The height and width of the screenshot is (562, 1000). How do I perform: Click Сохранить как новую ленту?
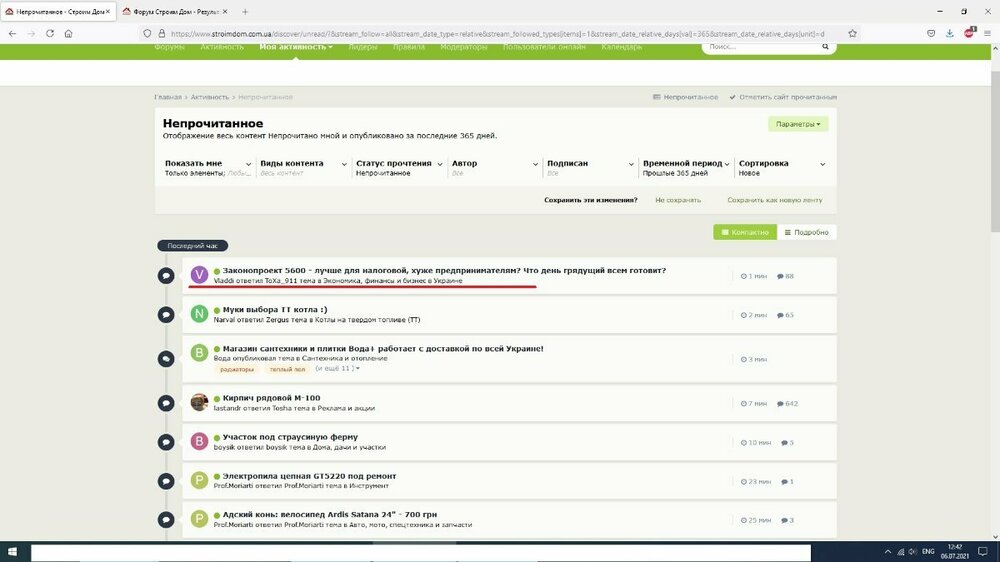(775, 200)
